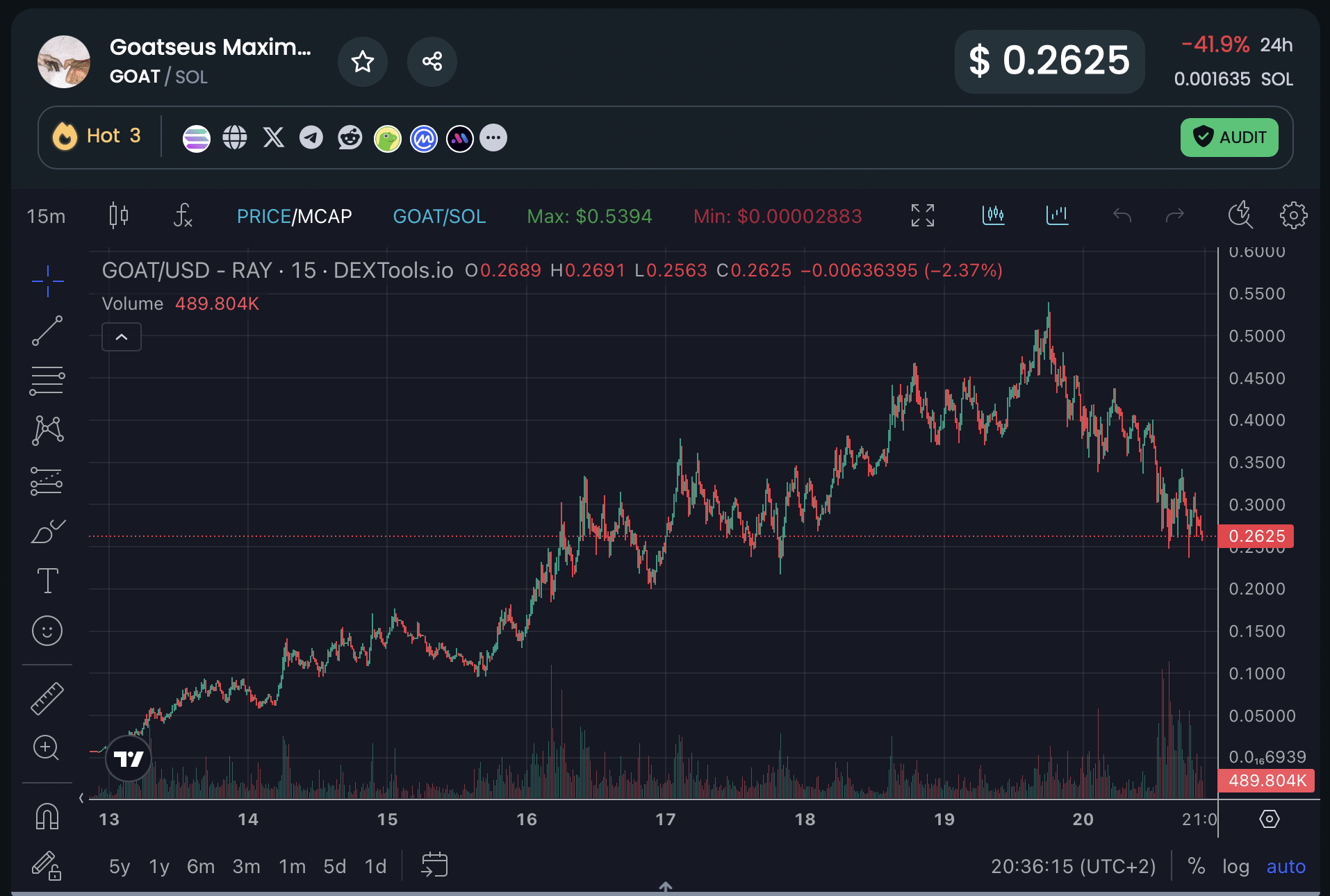Click the small left arrow near chart bottom
The height and width of the screenshot is (896, 1330).
pyautogui.click(x=81, y=798)
